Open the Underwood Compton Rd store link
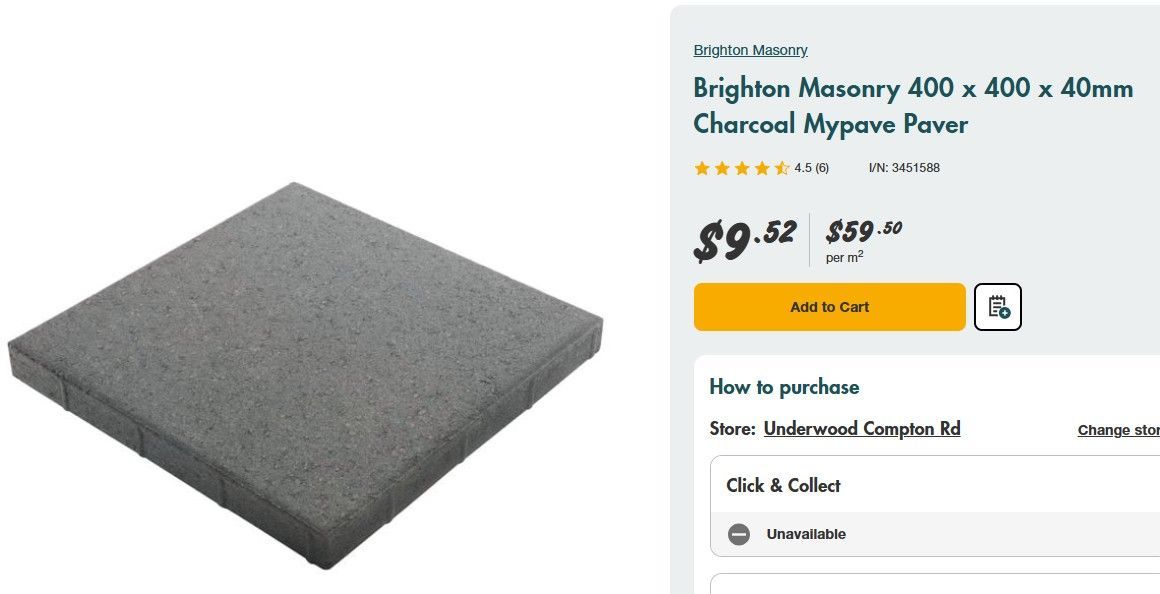This screenshot has height=594, width=1160. pyautogui.click(x=861, y=429)
